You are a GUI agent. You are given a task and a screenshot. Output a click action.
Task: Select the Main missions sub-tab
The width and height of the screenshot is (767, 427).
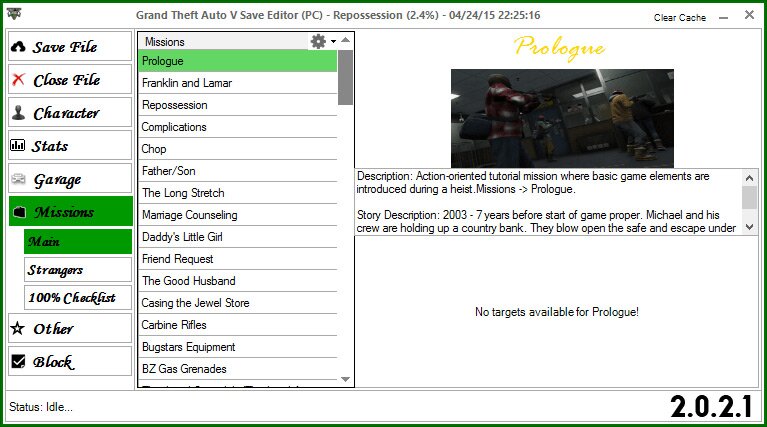77,242
